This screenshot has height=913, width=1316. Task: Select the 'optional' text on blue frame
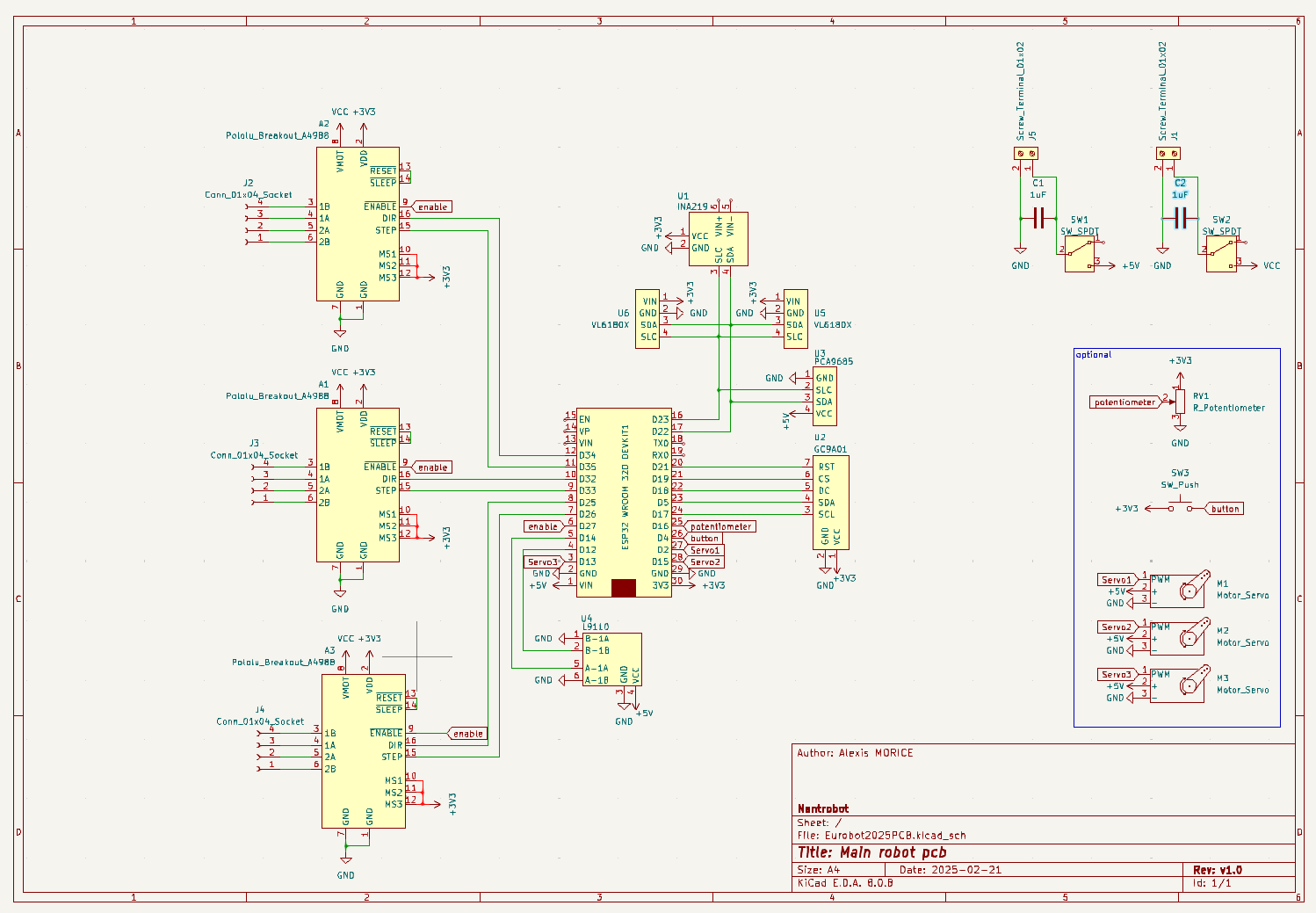pos(1094,355)
